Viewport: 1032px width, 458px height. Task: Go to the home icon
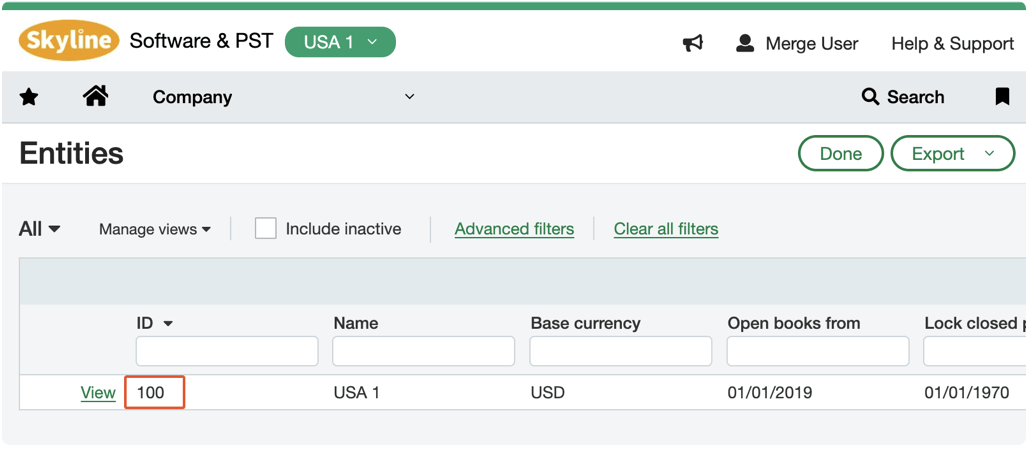(x=95, y=97)
